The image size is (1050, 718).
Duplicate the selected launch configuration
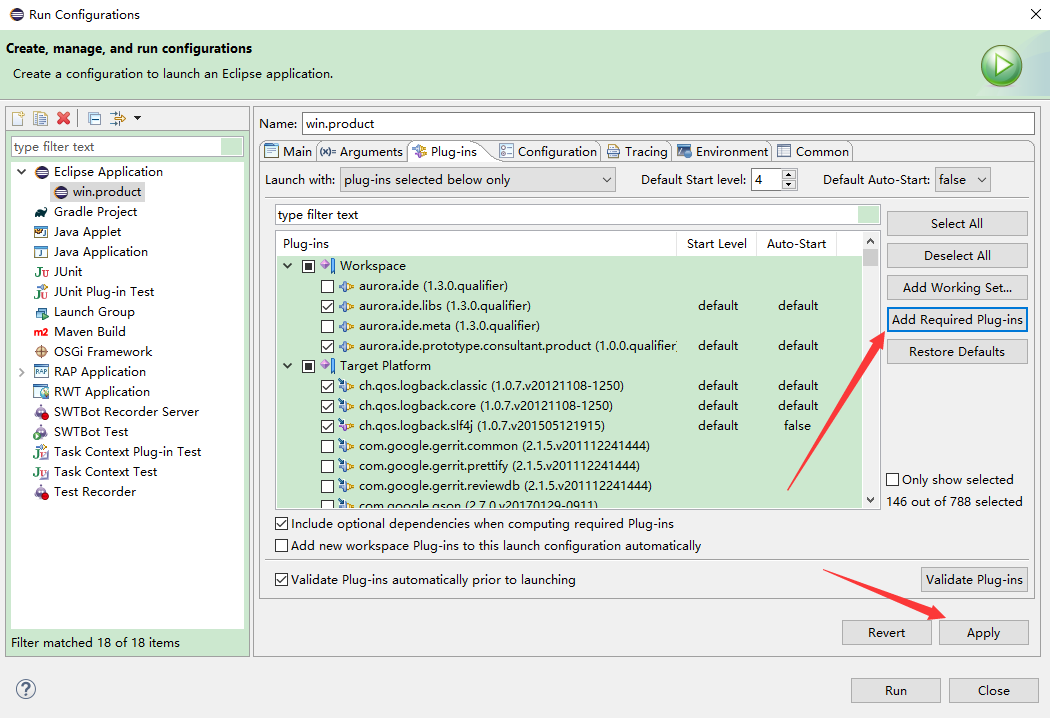pos(40,118)
